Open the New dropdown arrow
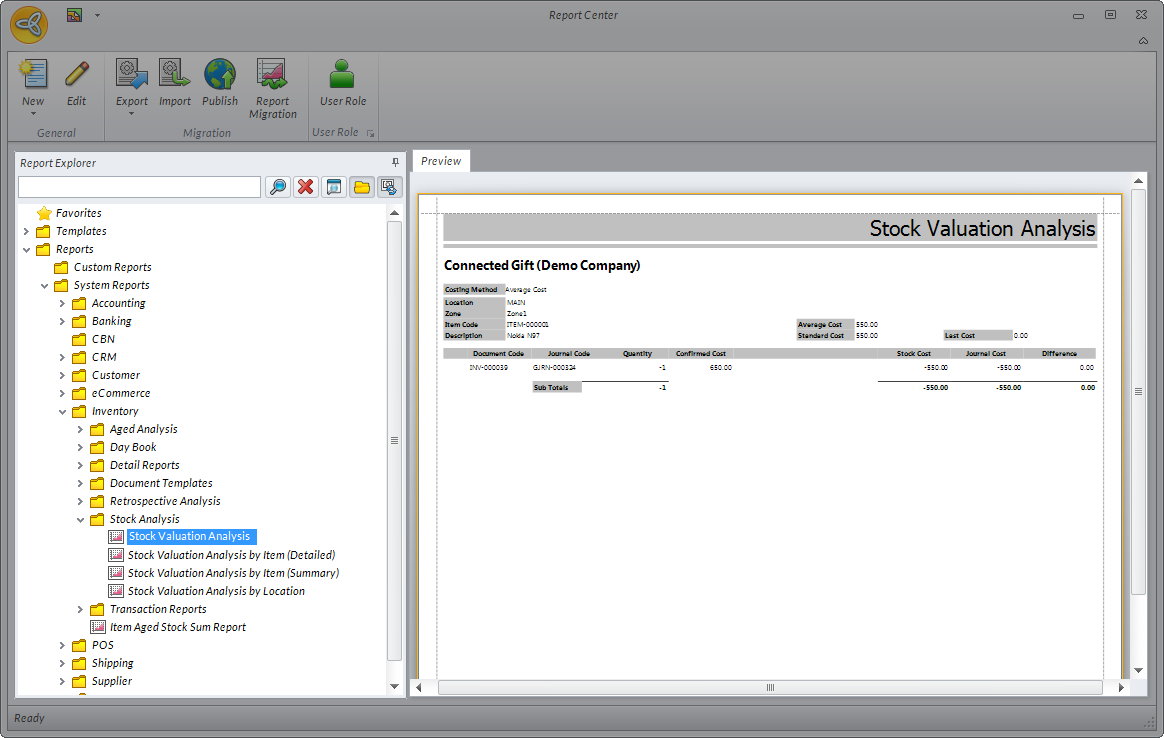The width and height of the screenshot is (1164, 738). click(33, 114)
